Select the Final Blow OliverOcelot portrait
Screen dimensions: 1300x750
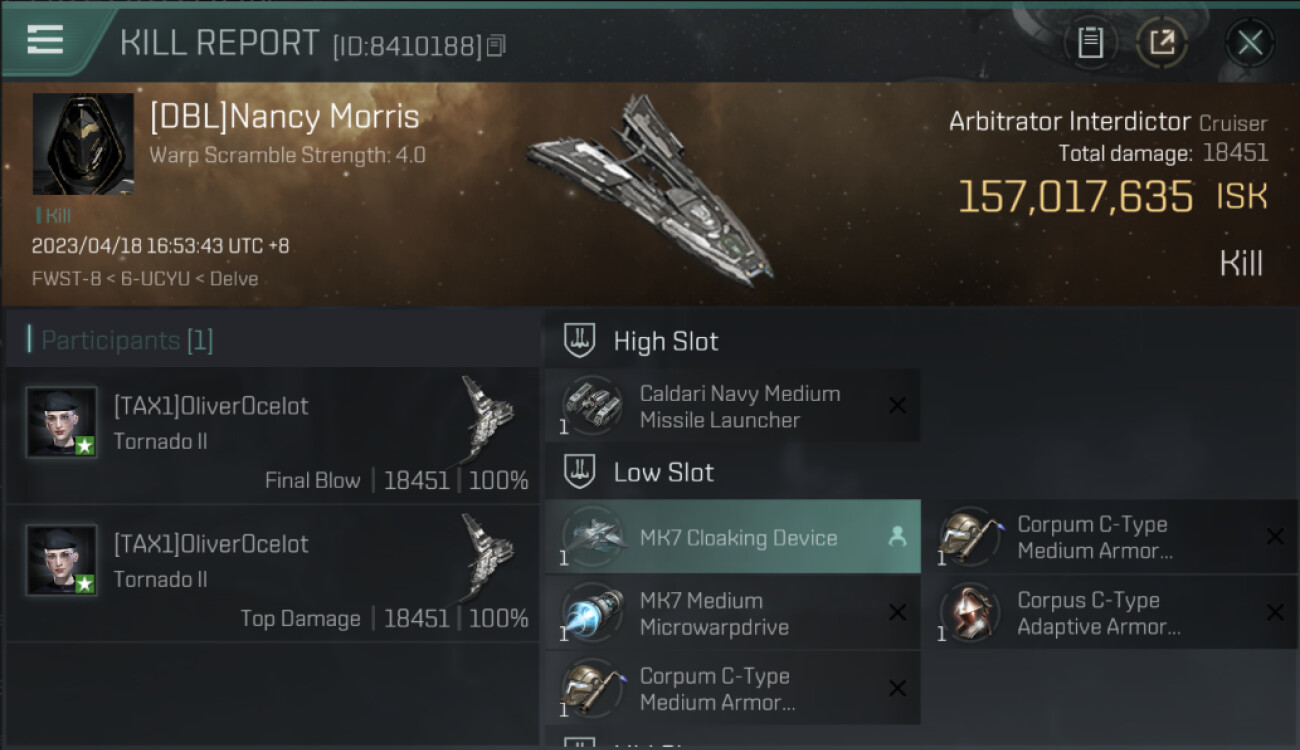(x=62, y=422)
